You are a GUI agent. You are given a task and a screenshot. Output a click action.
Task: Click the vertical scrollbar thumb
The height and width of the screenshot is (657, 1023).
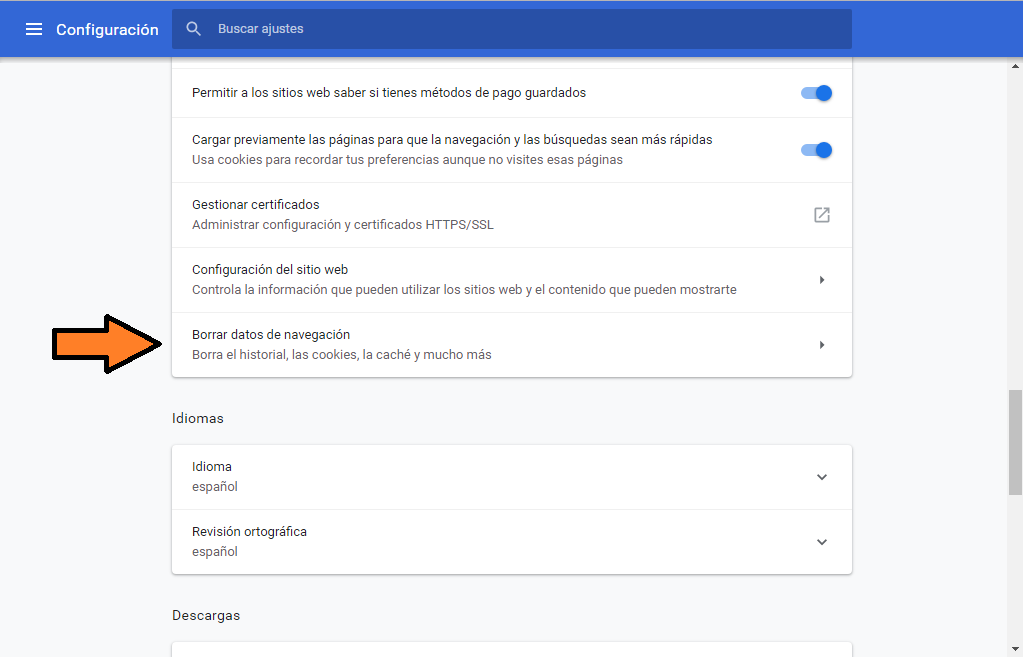click(1015, 441)
